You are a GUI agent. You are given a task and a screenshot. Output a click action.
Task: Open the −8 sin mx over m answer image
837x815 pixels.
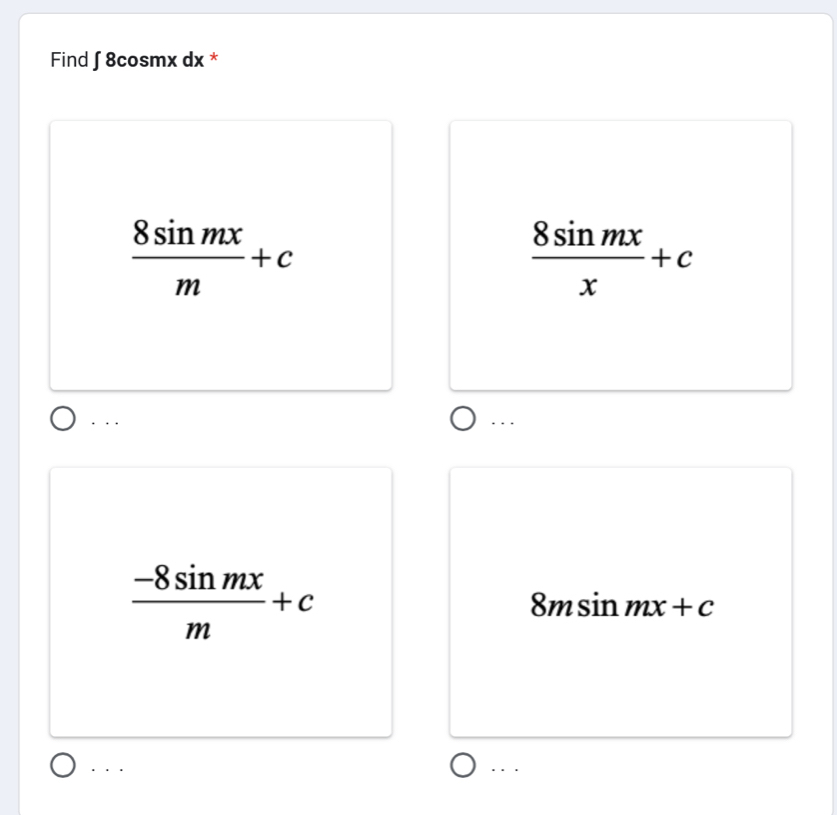click(x=221, y=602)
